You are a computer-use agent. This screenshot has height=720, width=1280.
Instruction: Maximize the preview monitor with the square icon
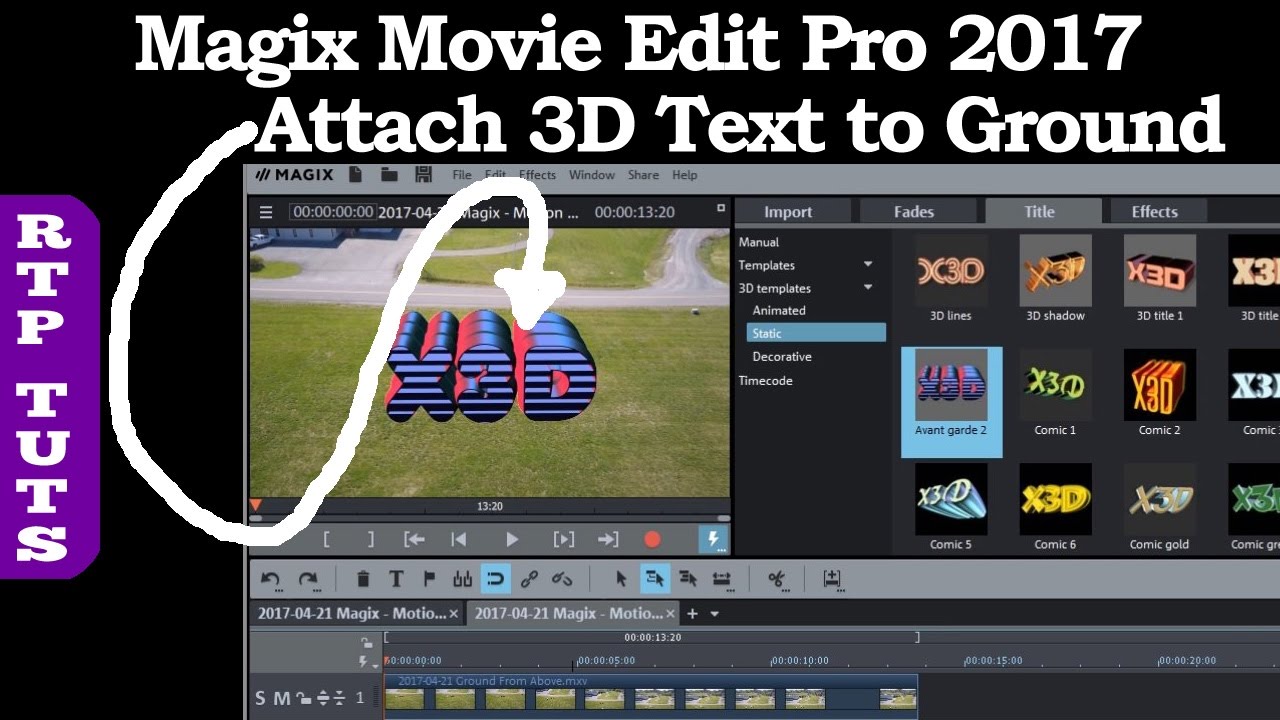tap(721, 209)
